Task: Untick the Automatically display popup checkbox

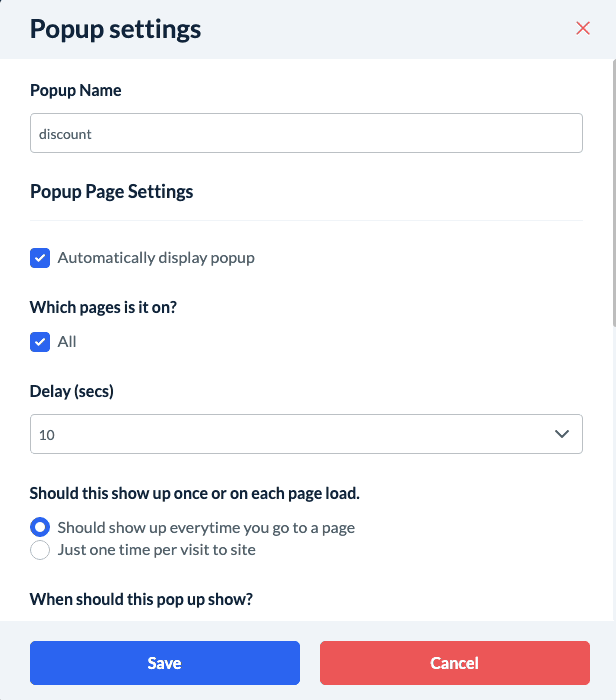Action: 40,258
